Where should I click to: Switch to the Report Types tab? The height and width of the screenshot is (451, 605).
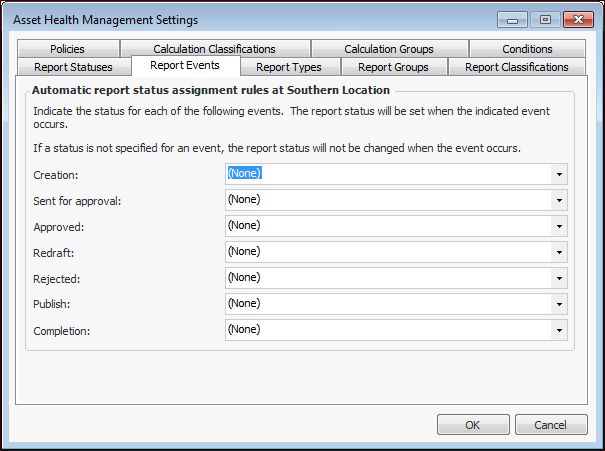pos(287,67)
